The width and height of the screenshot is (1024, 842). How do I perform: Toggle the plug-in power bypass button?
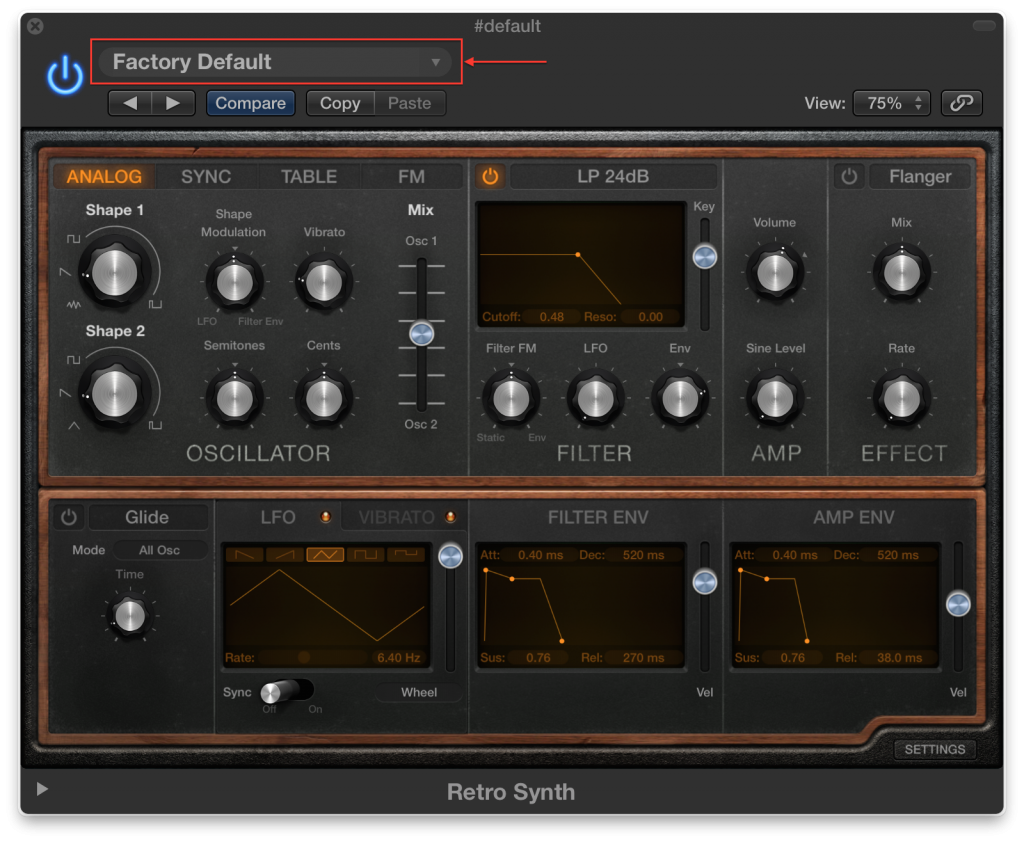[65, 75]
